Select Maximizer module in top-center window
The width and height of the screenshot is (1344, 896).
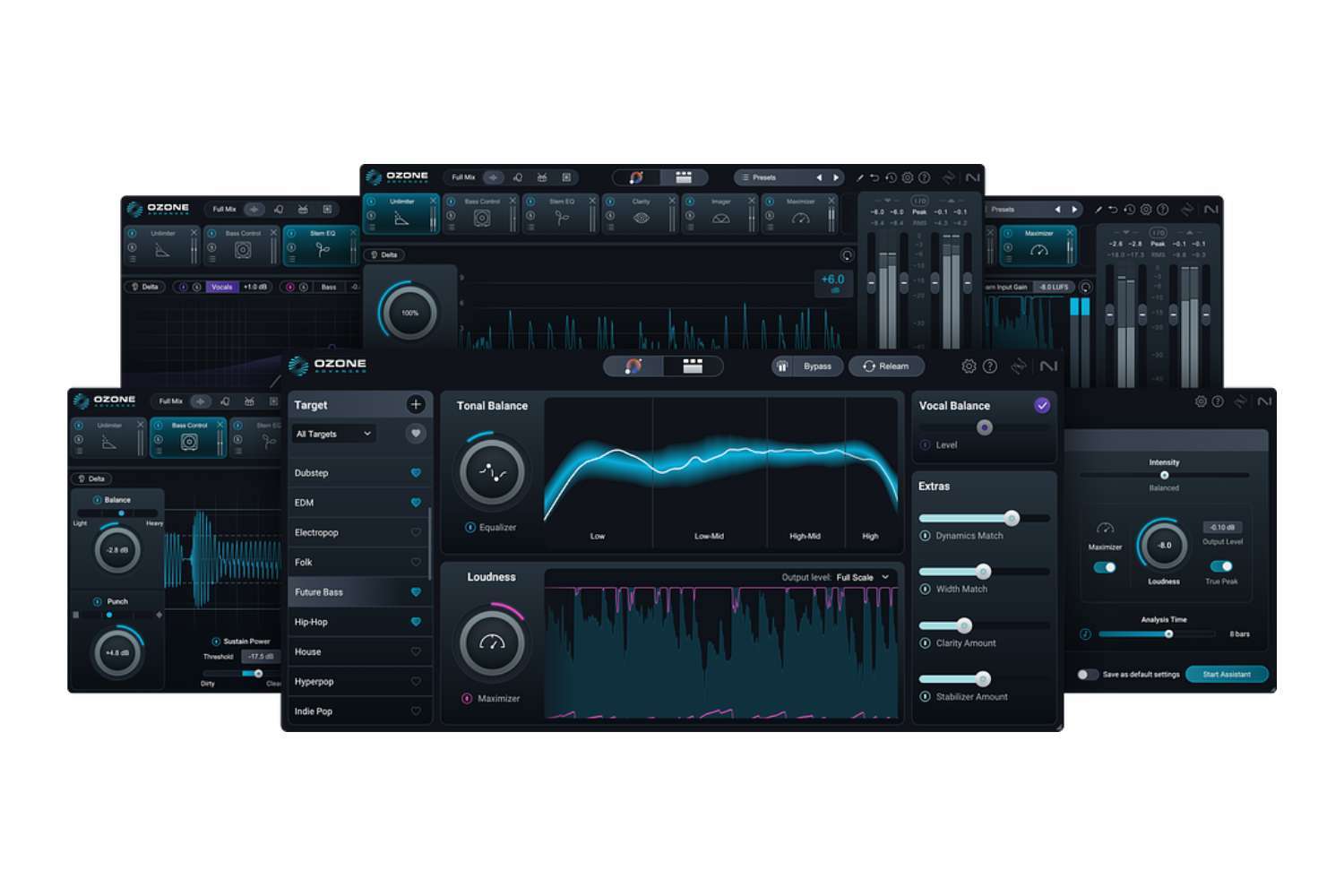[800, 215]
